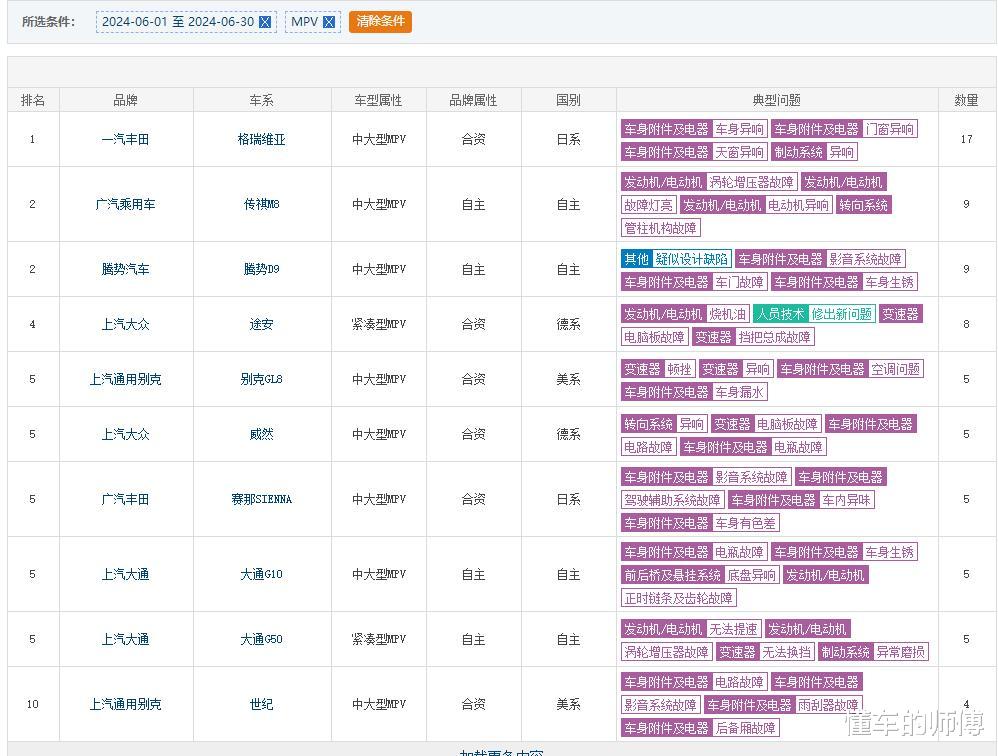Image resolution: width=998 pixels, height=756 pixels.
Task: Remove the 2024-06-01 至 2024-06-30 date filter
Action: (265, 22)
